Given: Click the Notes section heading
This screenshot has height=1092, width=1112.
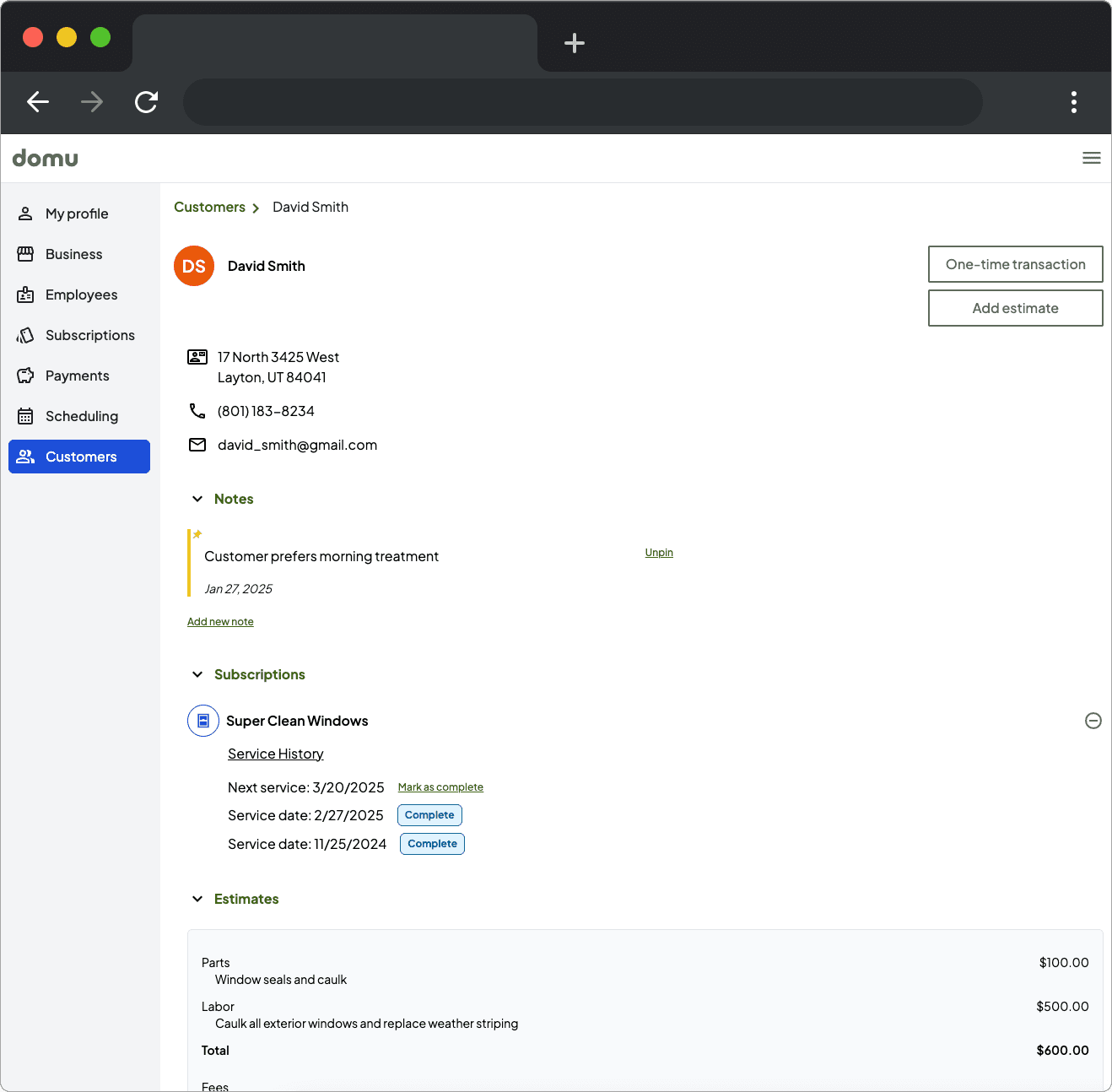Looking at the screenshot, I should [234, 499].
